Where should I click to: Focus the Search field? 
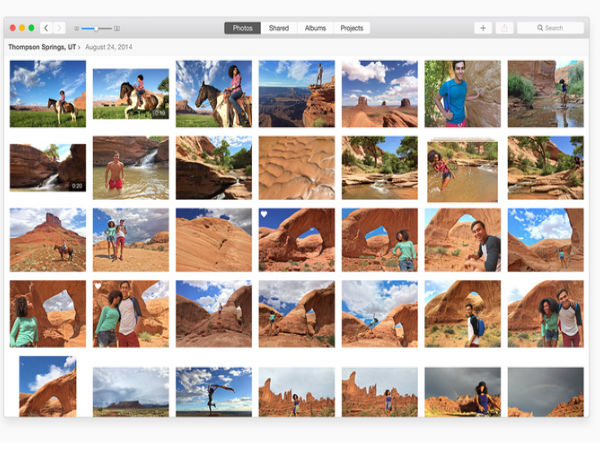550,28
